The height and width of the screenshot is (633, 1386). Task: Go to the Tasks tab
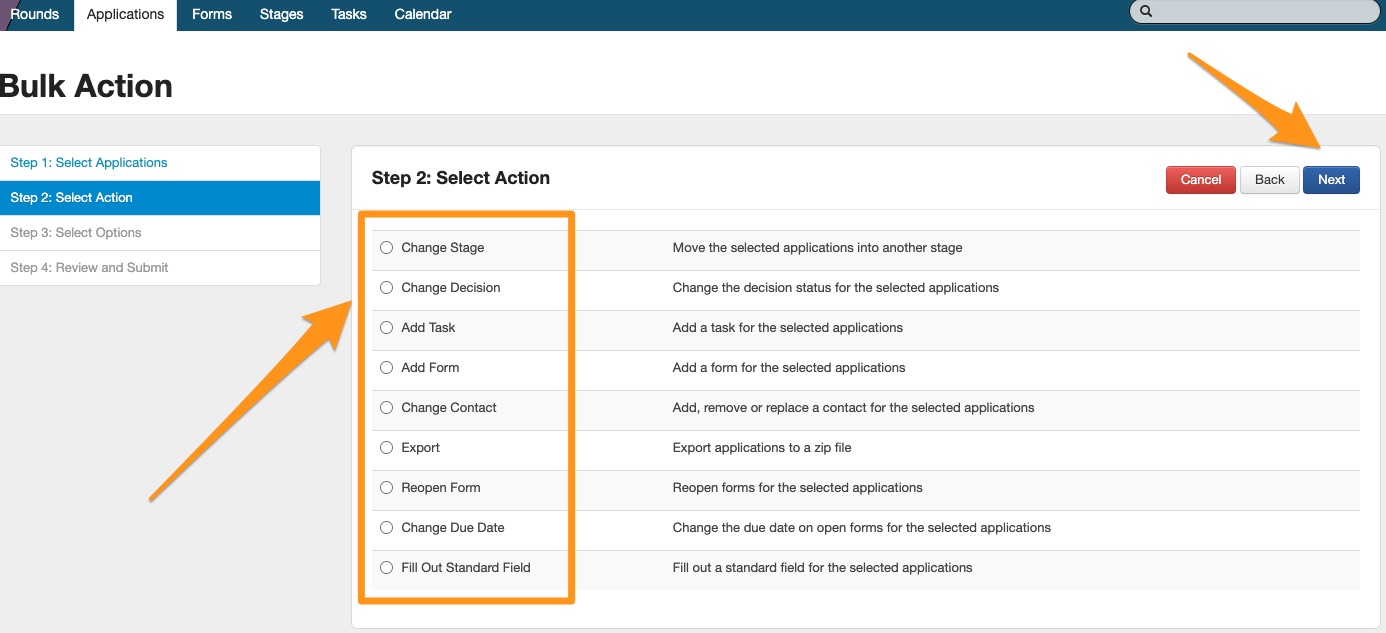(349, 15)
